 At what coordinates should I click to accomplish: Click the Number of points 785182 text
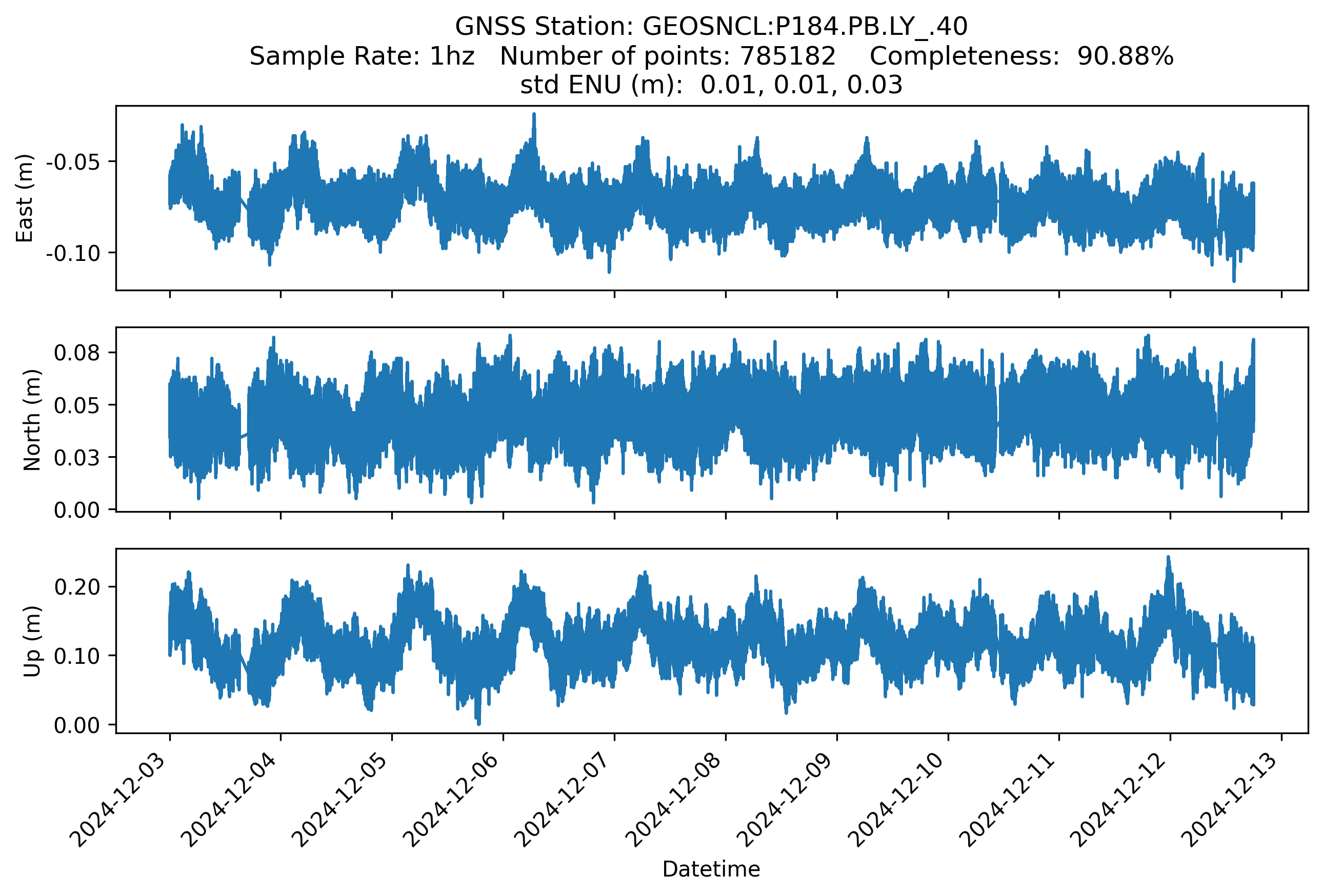668,56
